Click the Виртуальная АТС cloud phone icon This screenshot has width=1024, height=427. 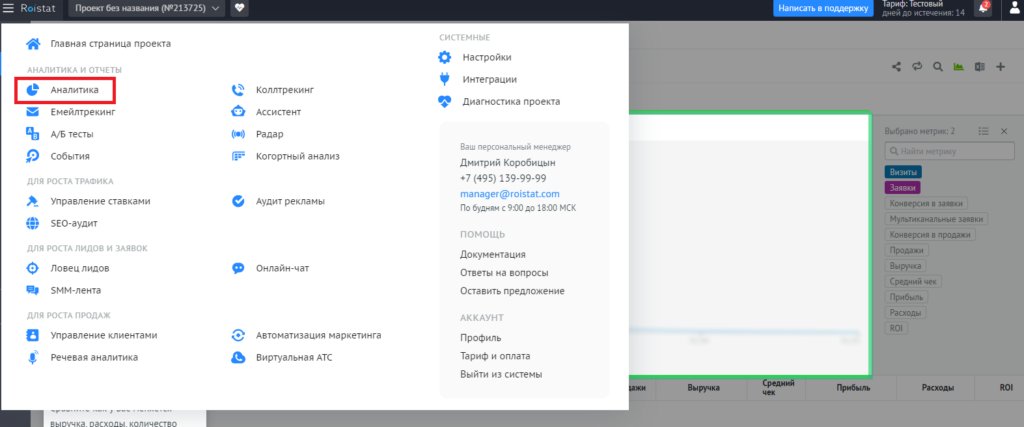pos(238,358)
